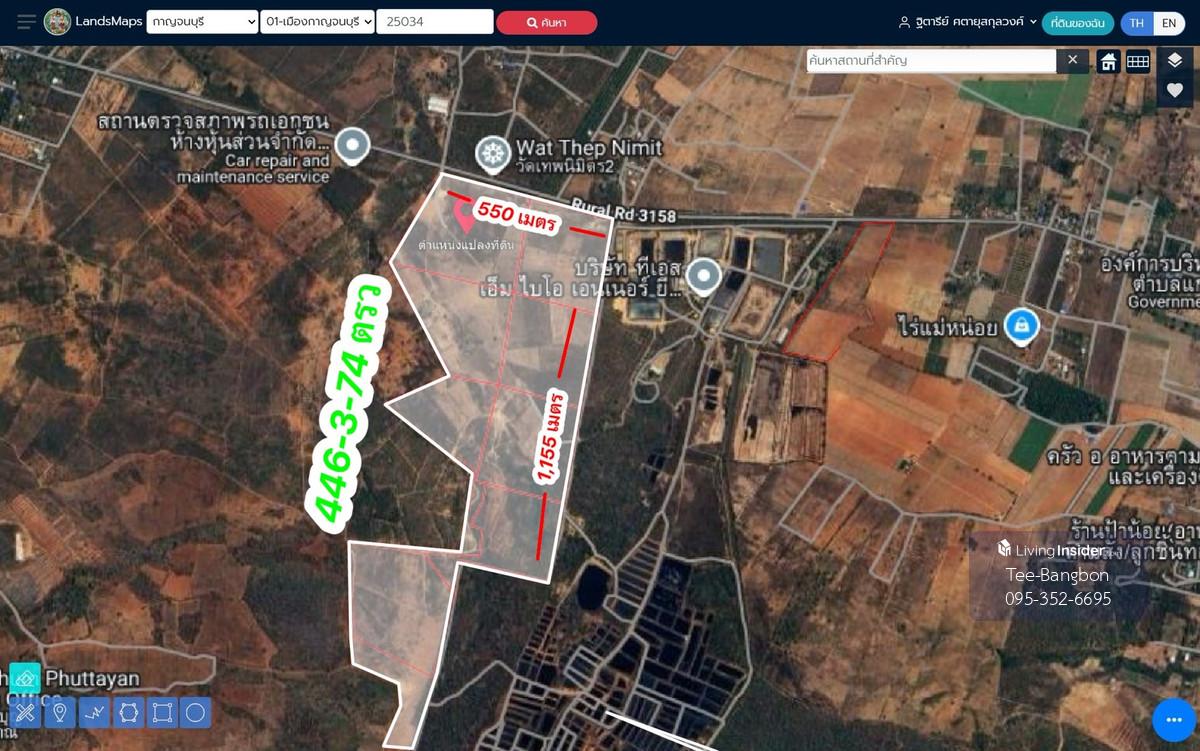Expand the user account dropdown
Screen dimensions: 1200x751
click(968, 22)
